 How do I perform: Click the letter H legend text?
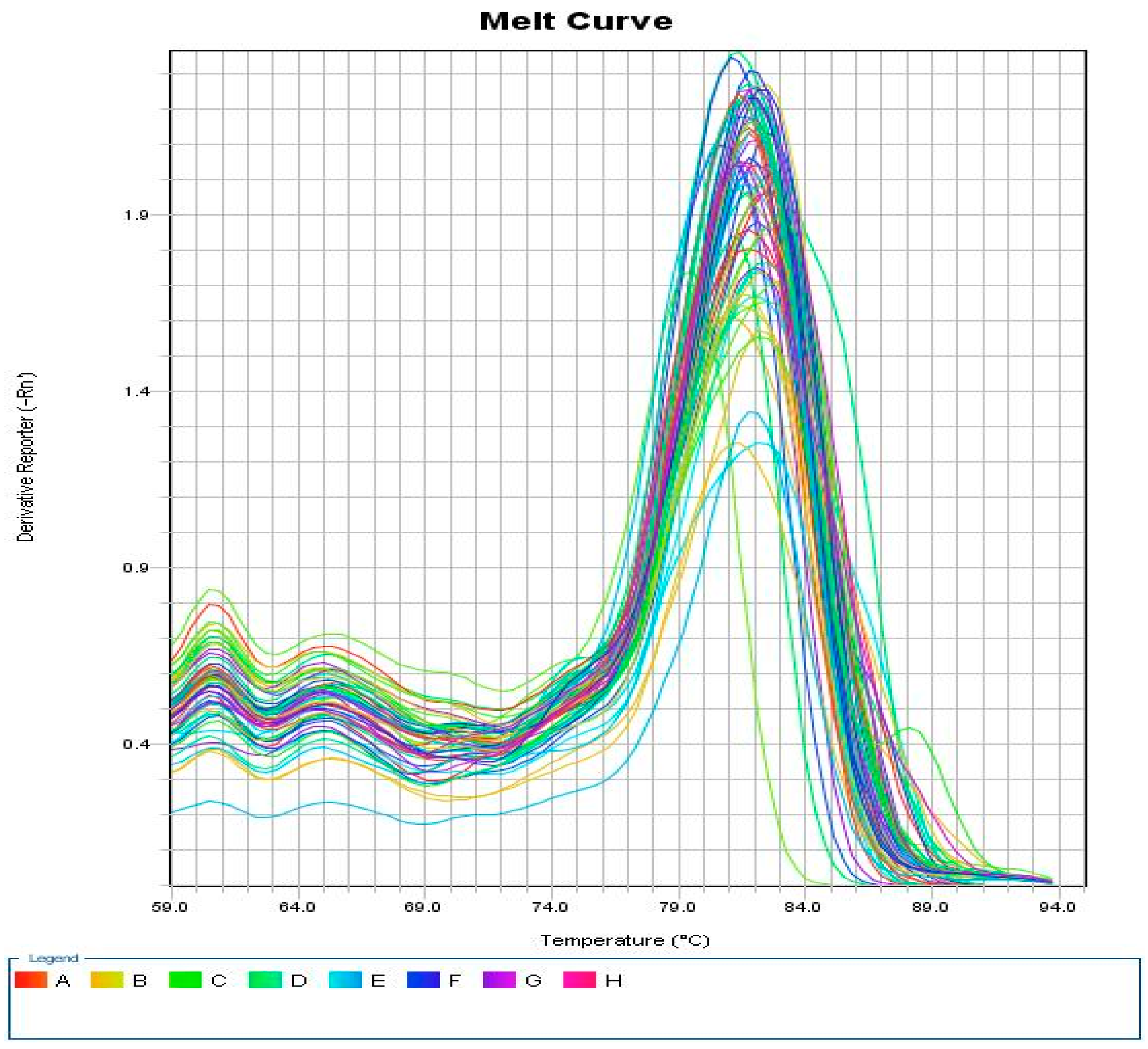(x=613, y=981)
